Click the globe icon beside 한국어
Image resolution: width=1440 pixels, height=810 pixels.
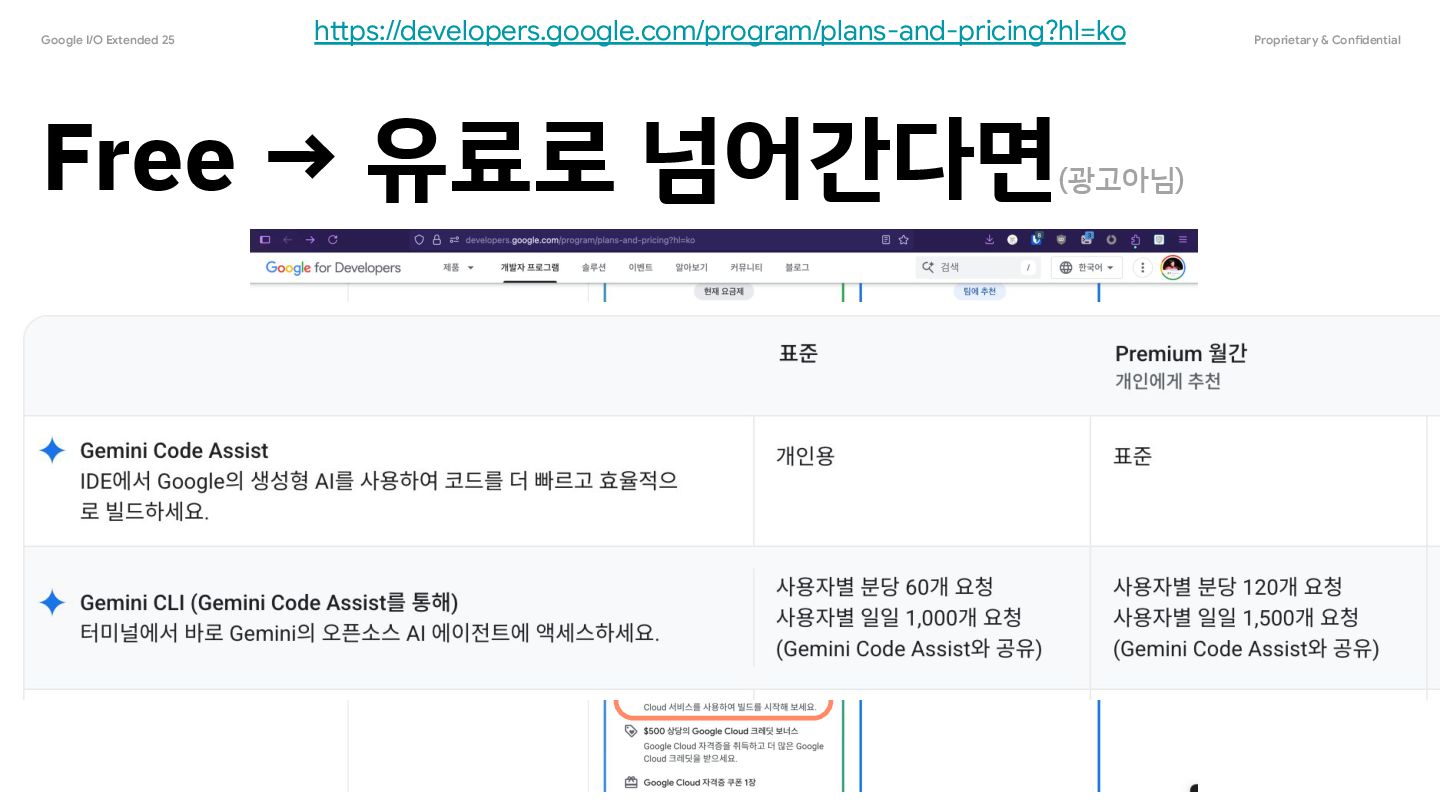click(1066, 268)
